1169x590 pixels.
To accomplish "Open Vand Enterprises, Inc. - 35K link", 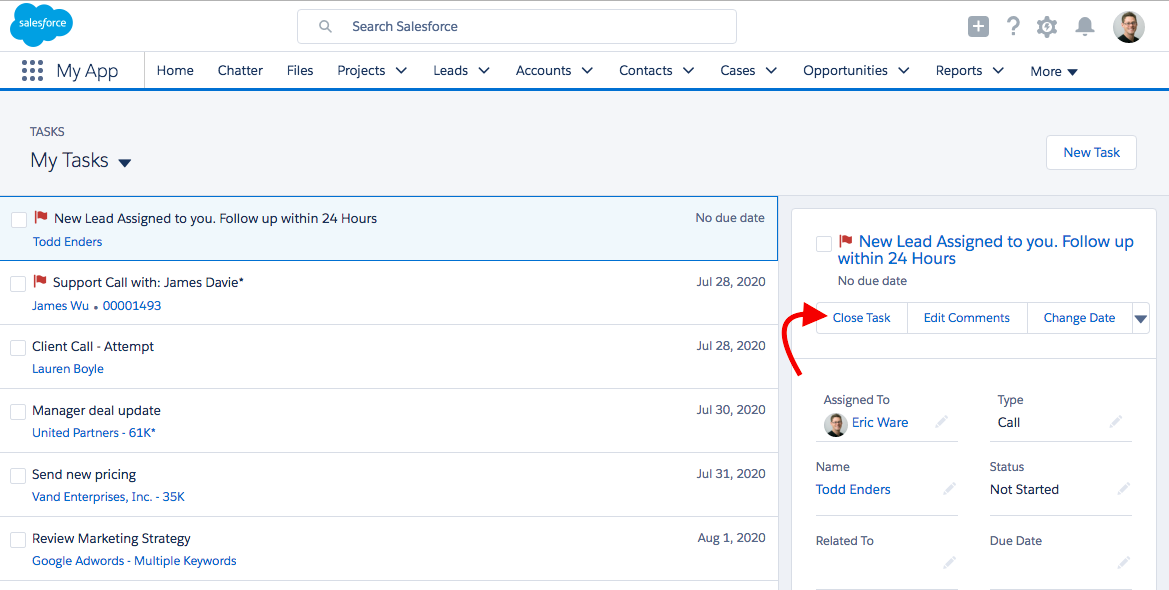I will tap(108, 497).
